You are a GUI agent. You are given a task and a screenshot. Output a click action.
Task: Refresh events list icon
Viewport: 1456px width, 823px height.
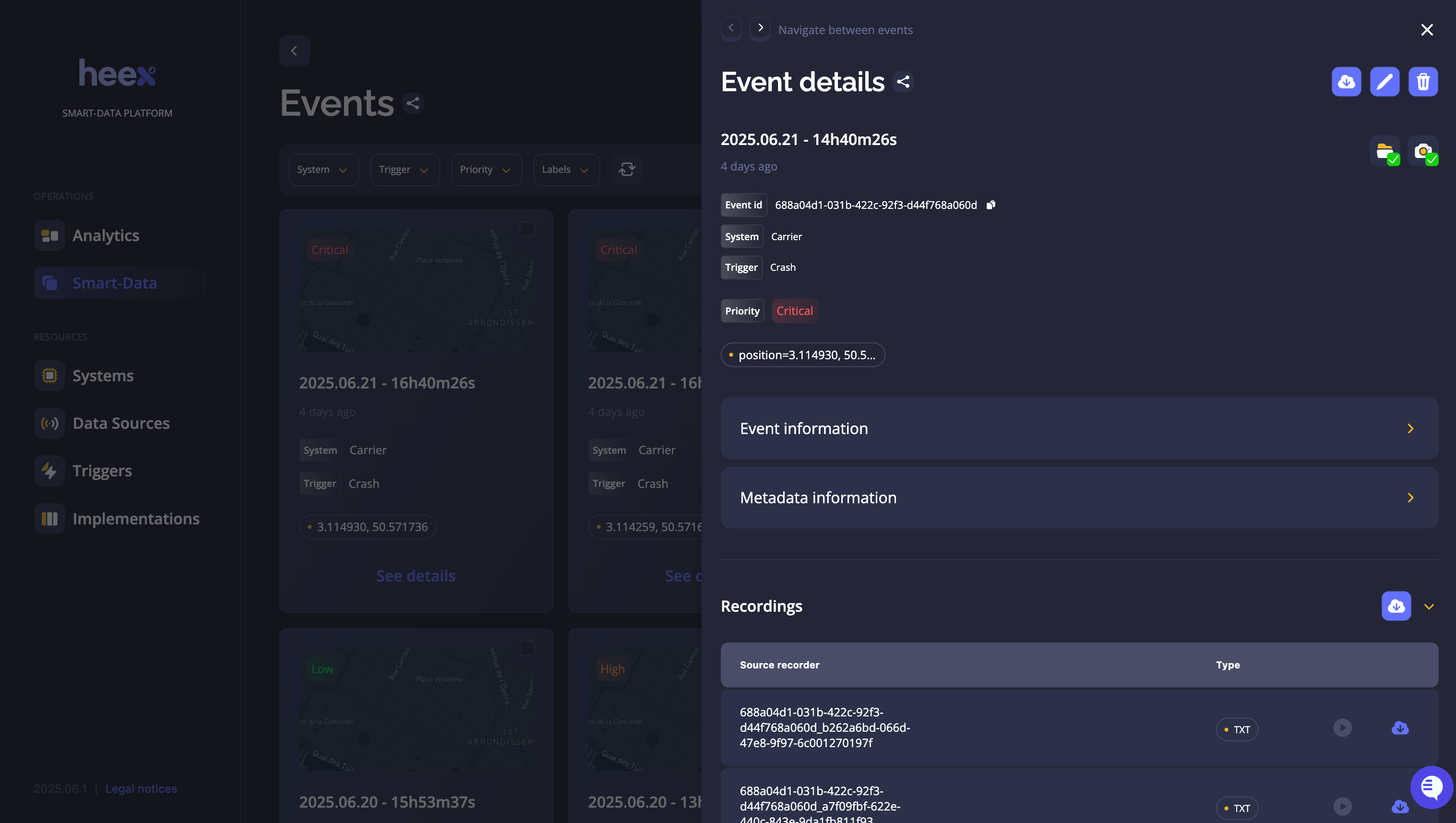(x=627, y=169)
